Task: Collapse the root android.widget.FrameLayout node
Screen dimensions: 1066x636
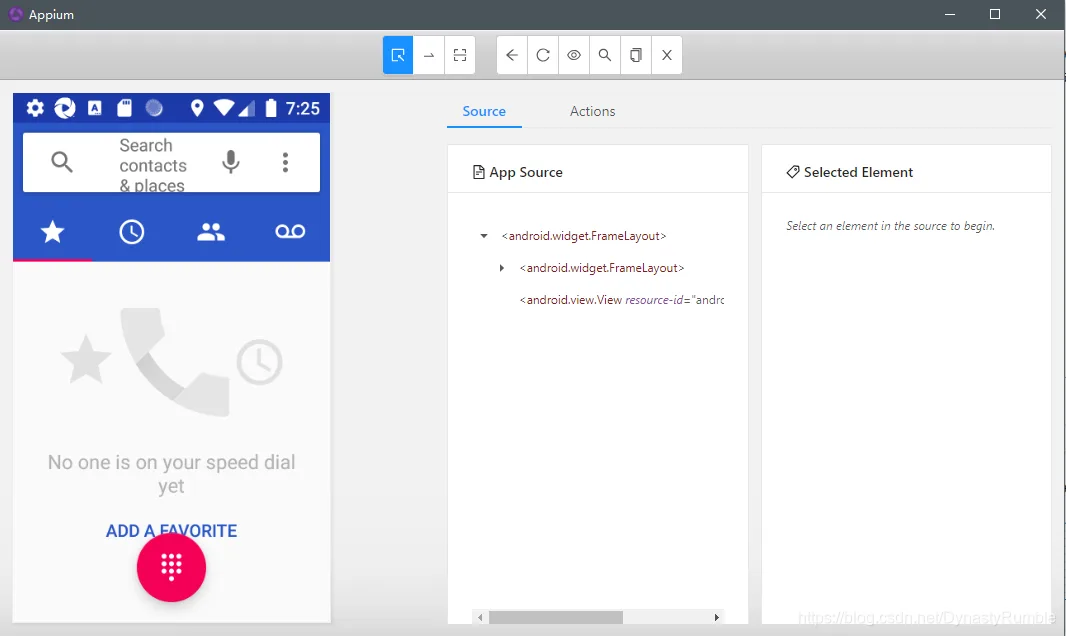Action: click(484, 236)
